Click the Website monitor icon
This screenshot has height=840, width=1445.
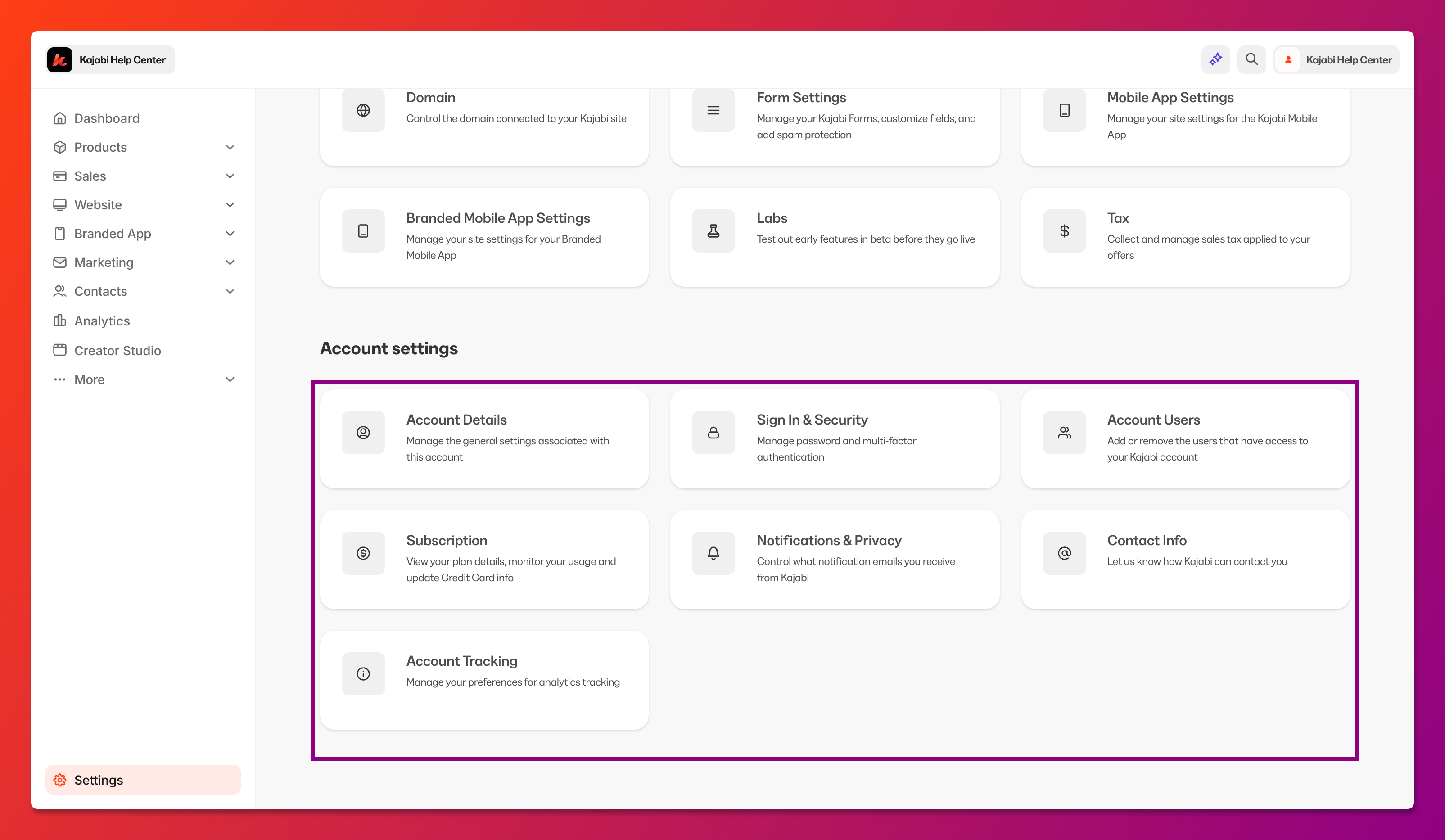pyautogui.click(x=59, y=205)
